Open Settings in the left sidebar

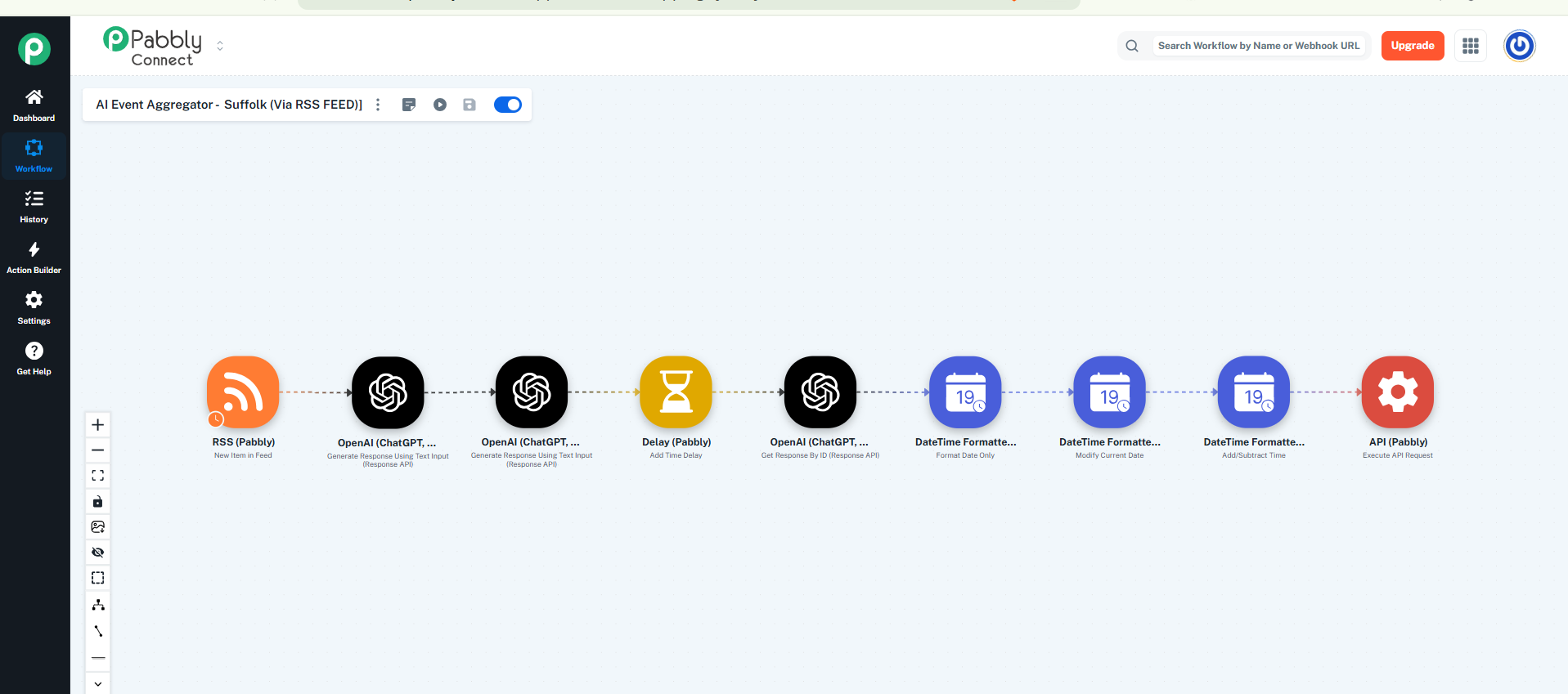pyautogui.click(x=34, y=308)
